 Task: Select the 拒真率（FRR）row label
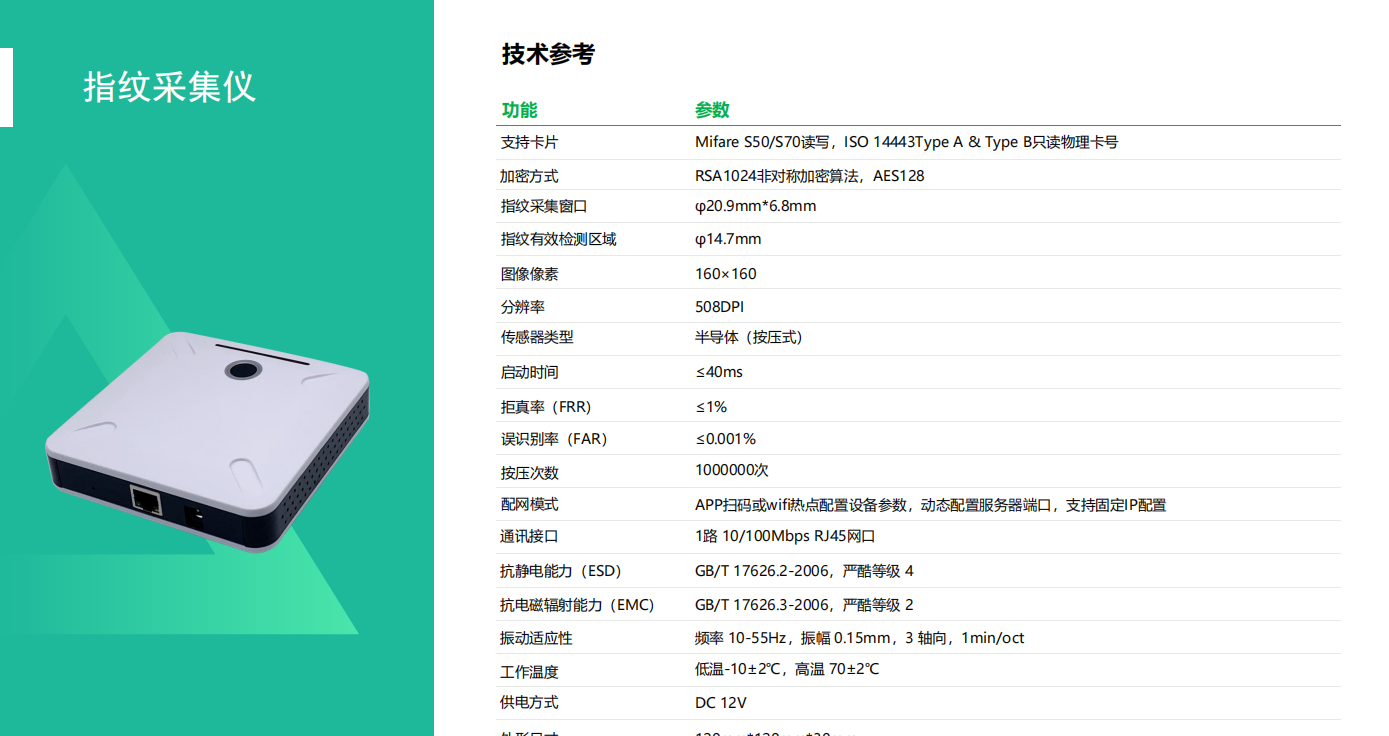pos(546,407)
